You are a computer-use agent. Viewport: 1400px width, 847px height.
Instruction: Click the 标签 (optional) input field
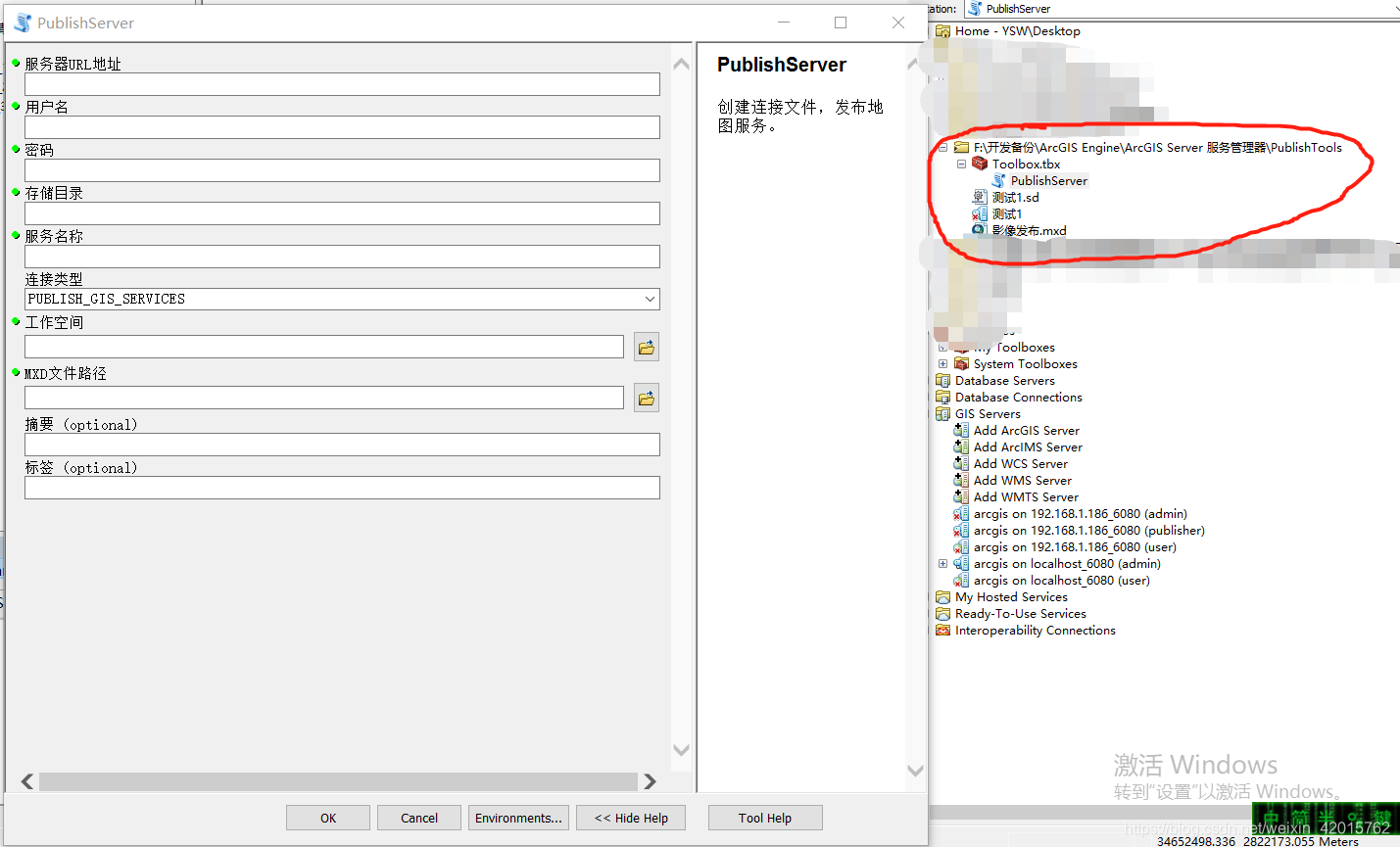342,488
